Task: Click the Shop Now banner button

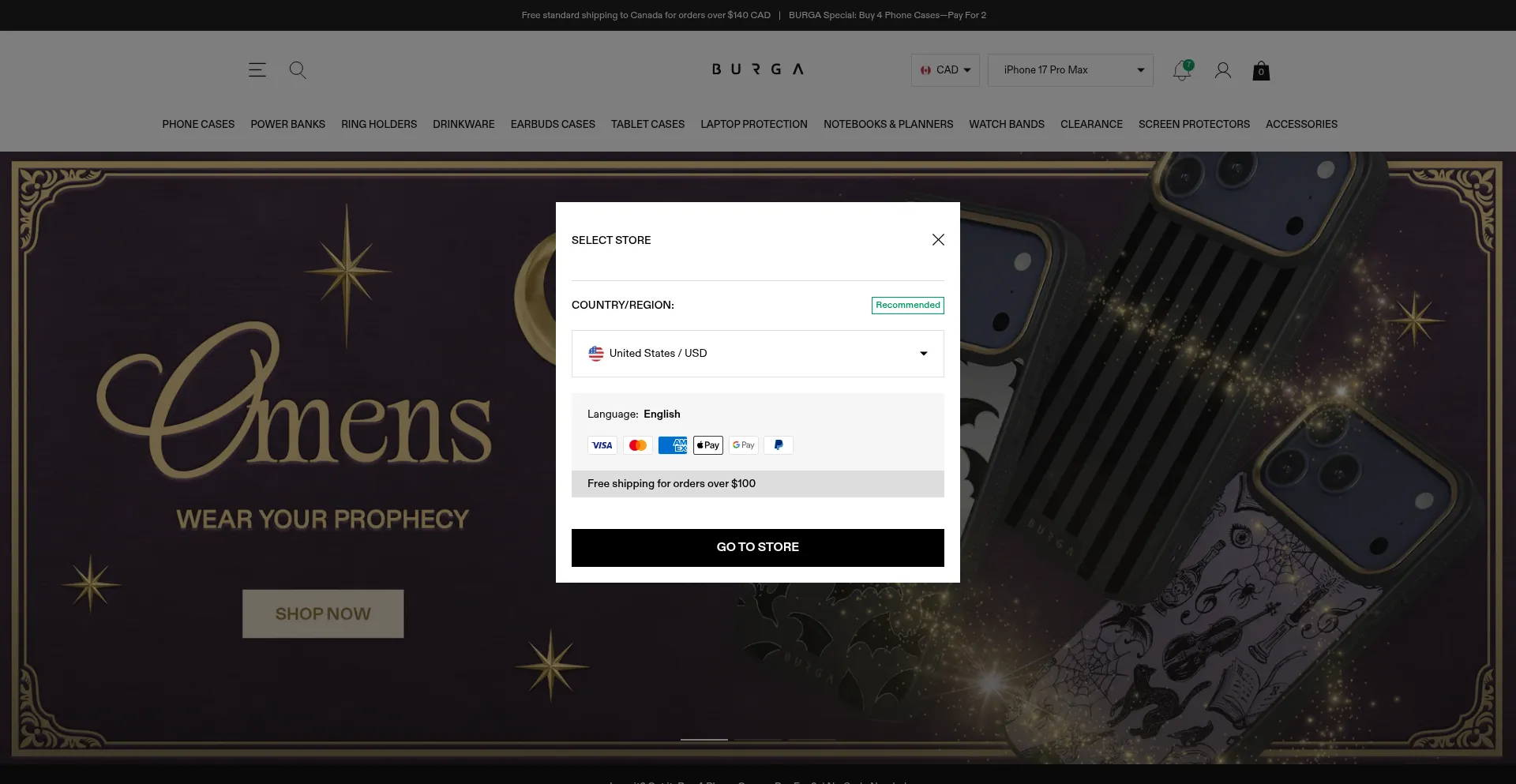Action: (323, 614)
